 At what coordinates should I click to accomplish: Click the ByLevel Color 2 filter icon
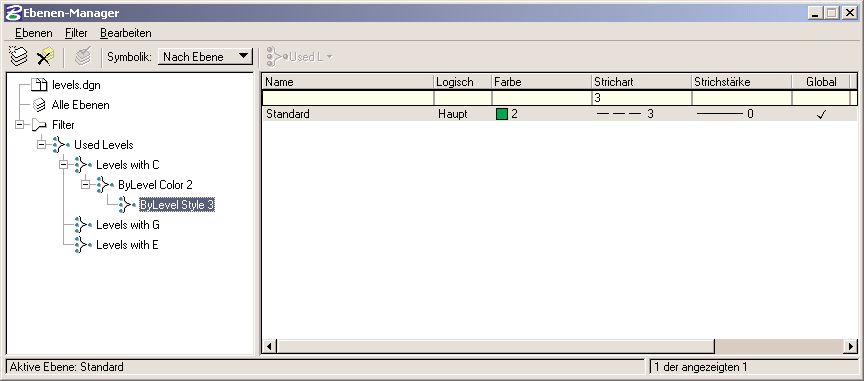tap(105, 185)
